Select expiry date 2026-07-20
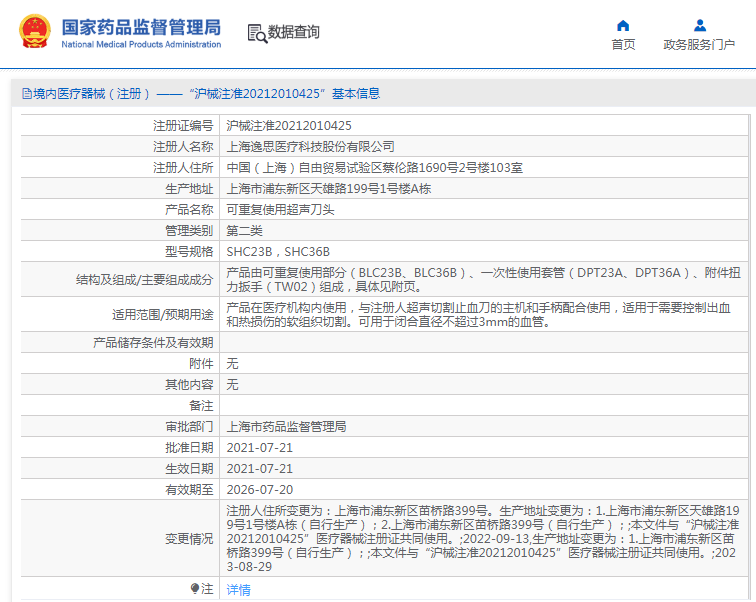The height and width of the screenshot is (602, 756). point(259,490)
